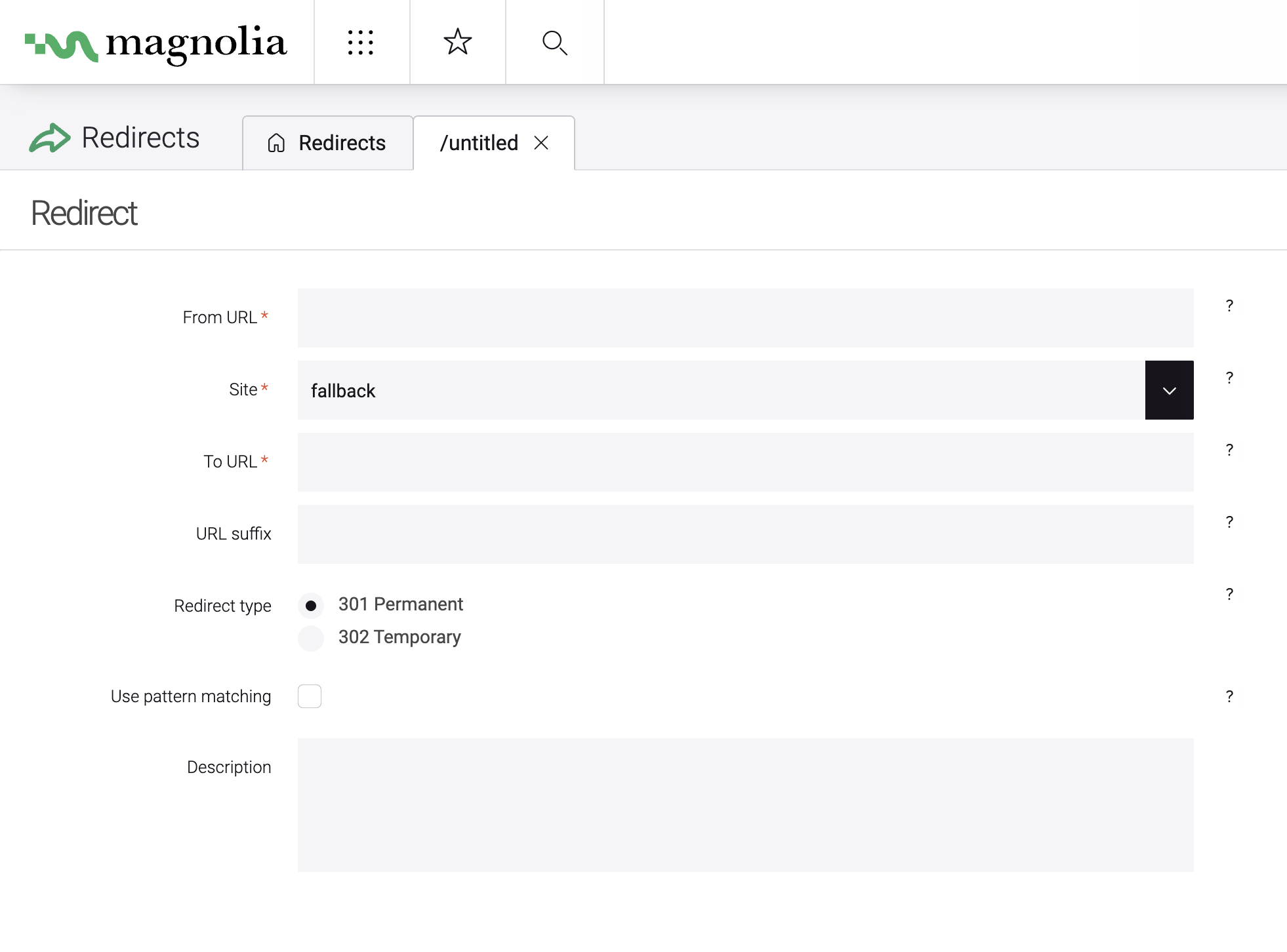
Task: Focus the To URL input field
Action: pyautogui.click(x=745, y=462)
